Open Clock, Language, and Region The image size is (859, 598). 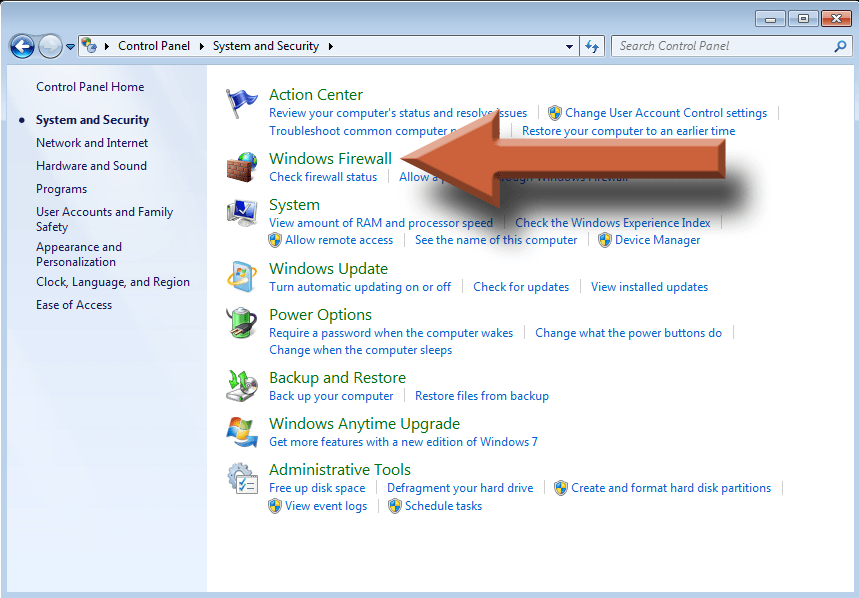[113, 282]
